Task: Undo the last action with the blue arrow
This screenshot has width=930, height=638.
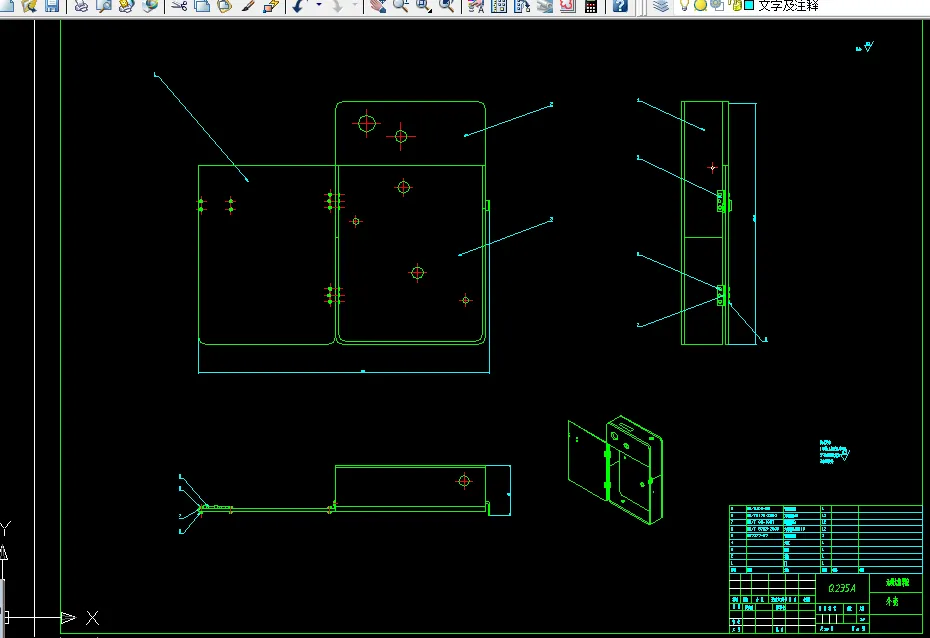Action: pyautogui.click(x=300, y=6)
